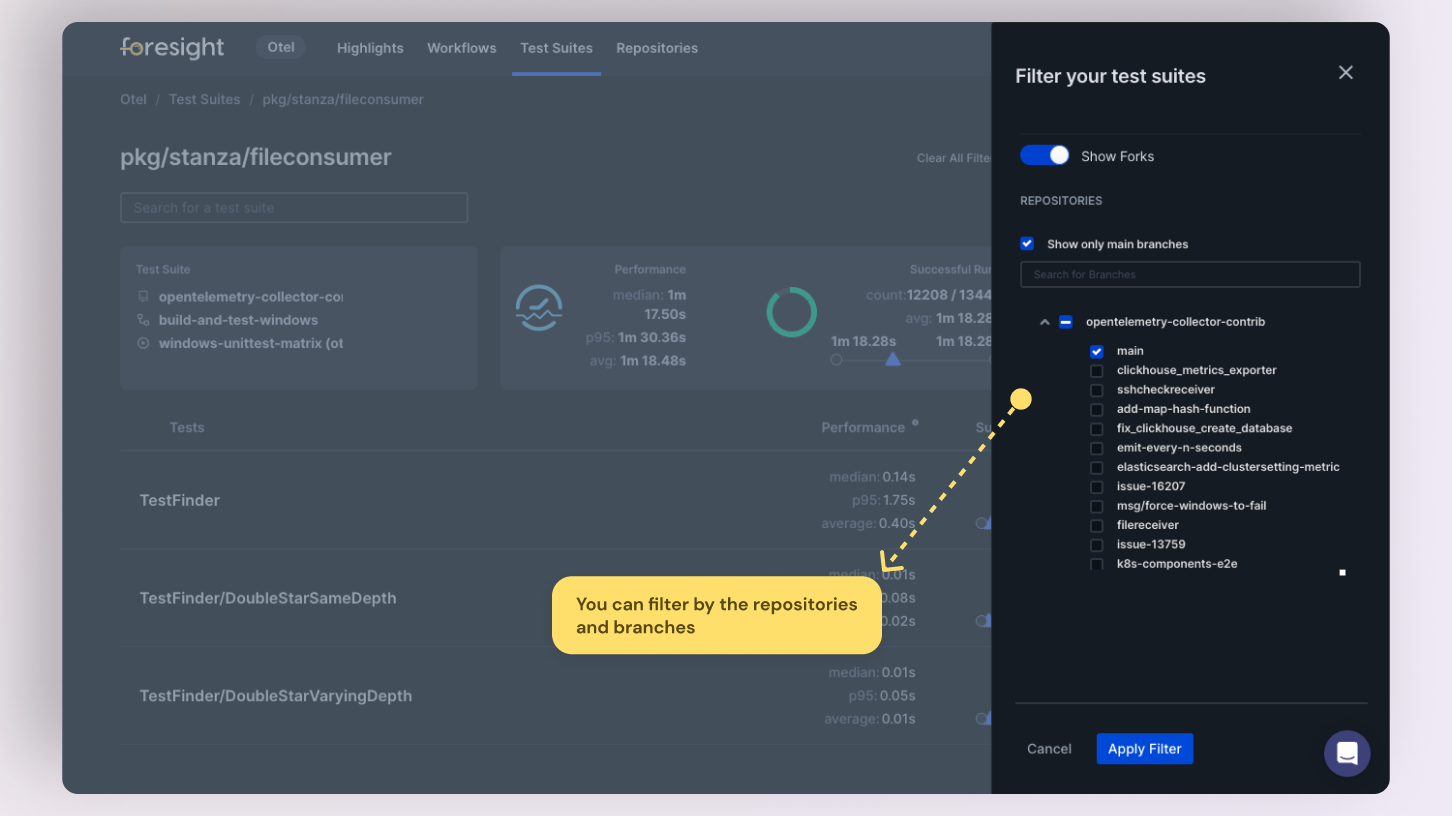Open the Otel project selector pill
This screenshot has width=1452, height=816.
click(x=281, y=47)
